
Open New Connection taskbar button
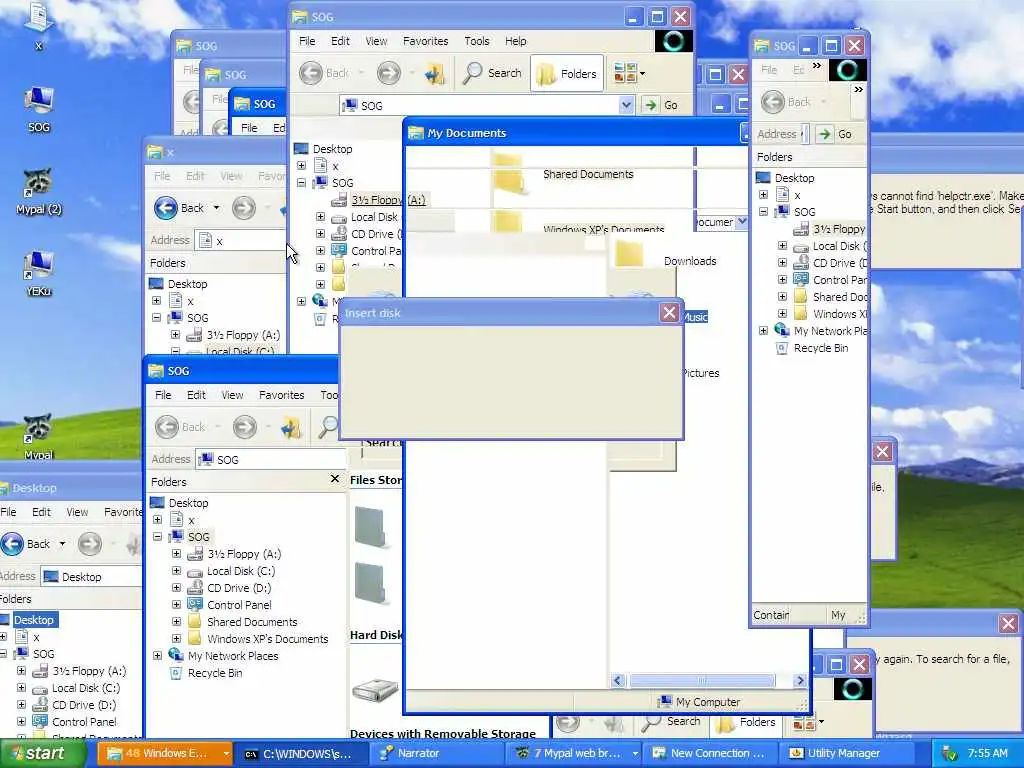pyautogui.click(x=709, y=753)
